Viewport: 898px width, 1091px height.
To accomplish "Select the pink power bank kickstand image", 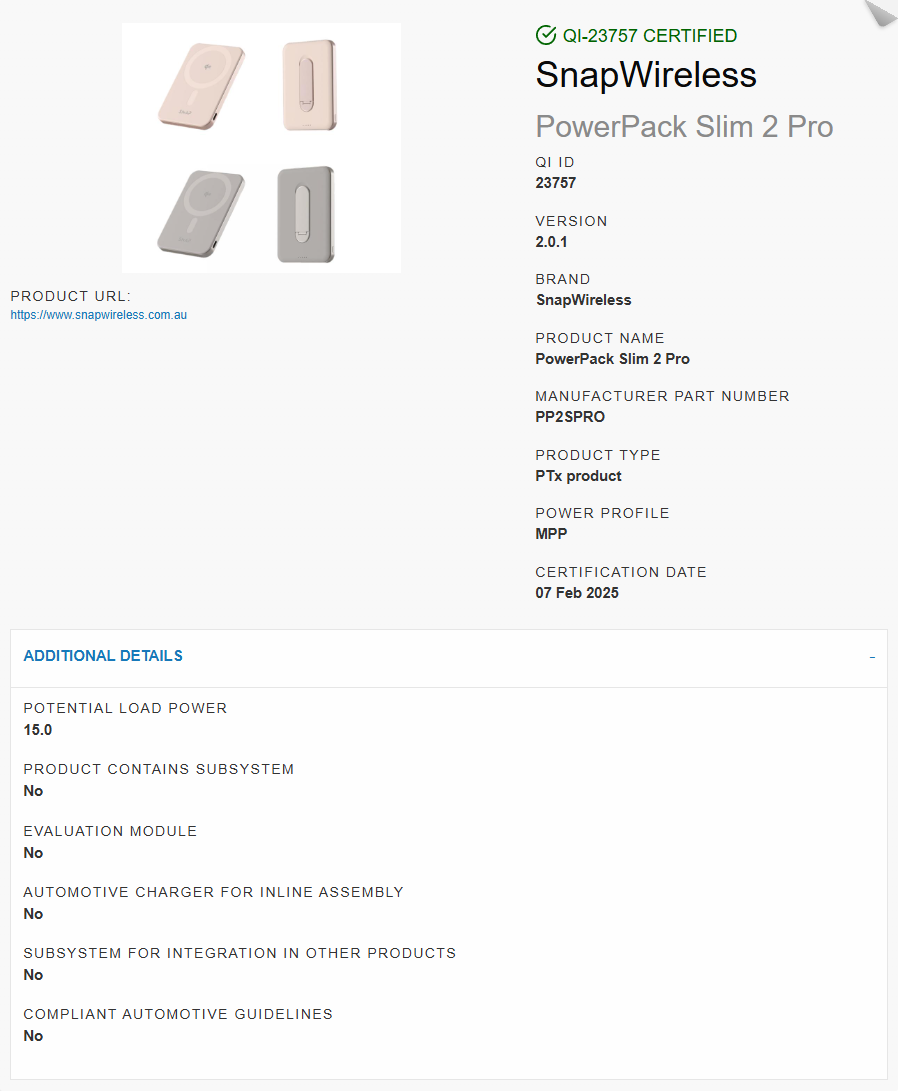I will (310, 85).
